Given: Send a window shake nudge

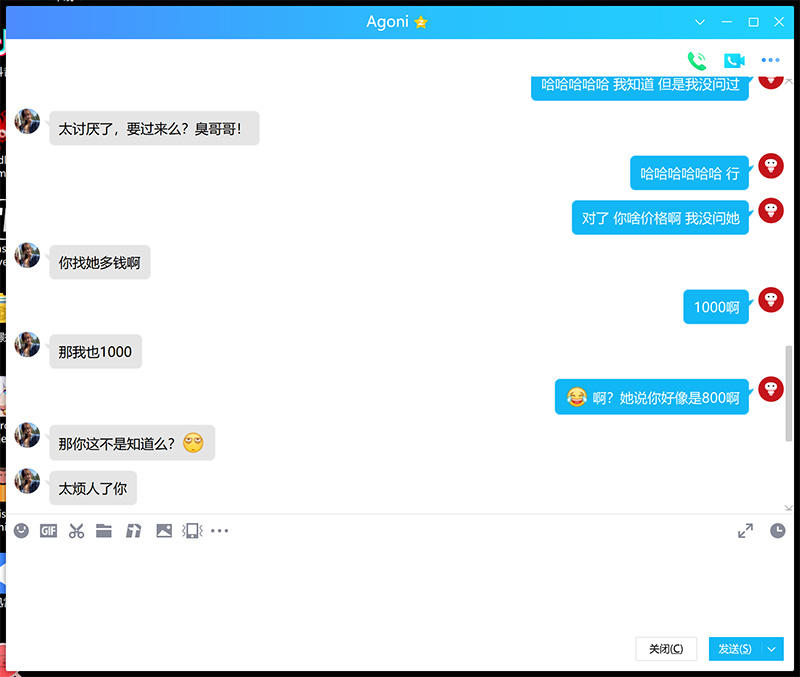Looking at the screenshot, I should point(192,531).
